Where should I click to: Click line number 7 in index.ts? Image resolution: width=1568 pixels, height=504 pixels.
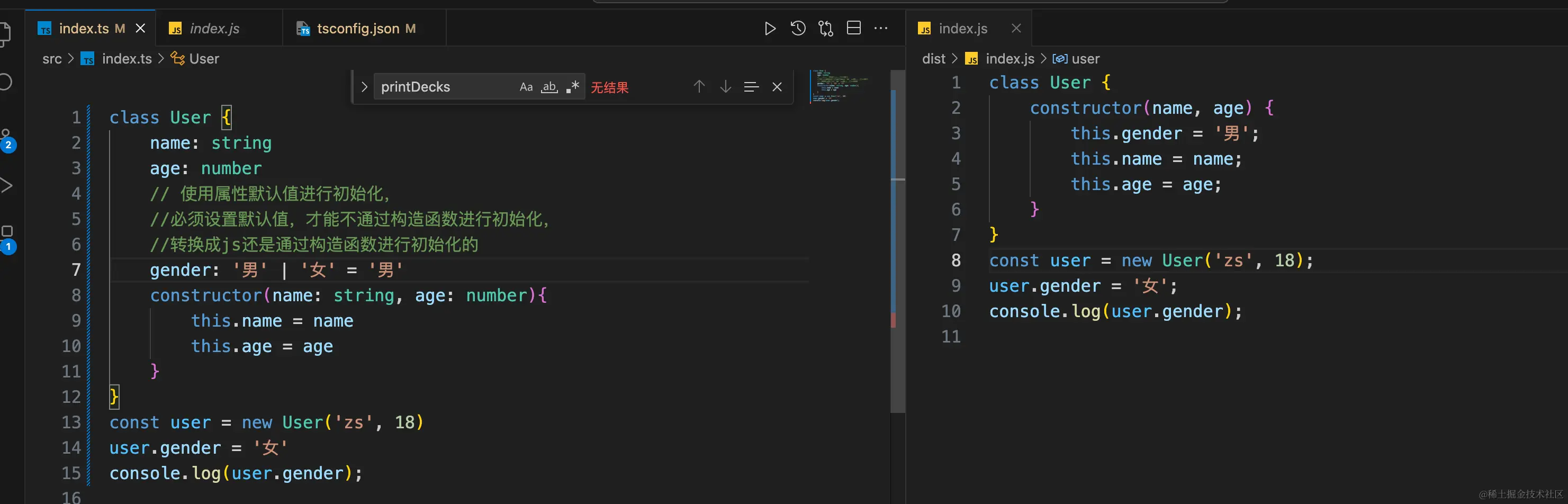point(76,269)
